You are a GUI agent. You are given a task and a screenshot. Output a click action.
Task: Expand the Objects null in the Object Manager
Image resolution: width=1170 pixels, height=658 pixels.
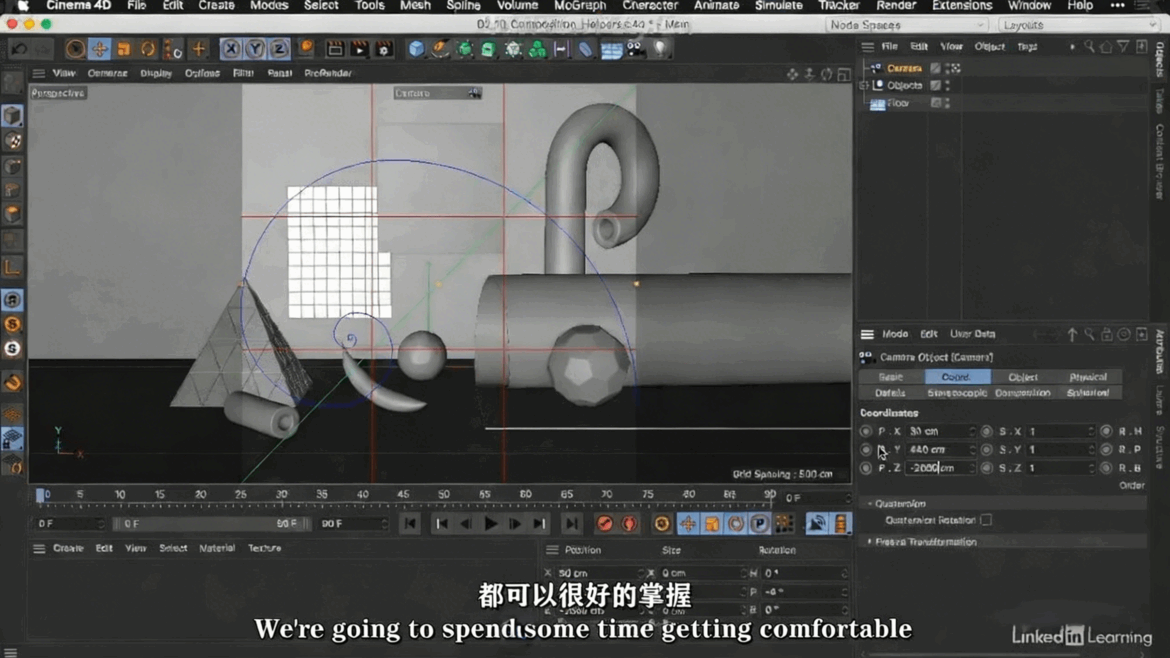(x=864, y=85)
